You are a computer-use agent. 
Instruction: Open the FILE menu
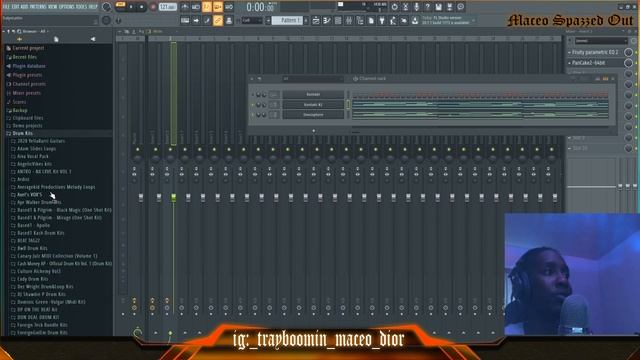6,7
